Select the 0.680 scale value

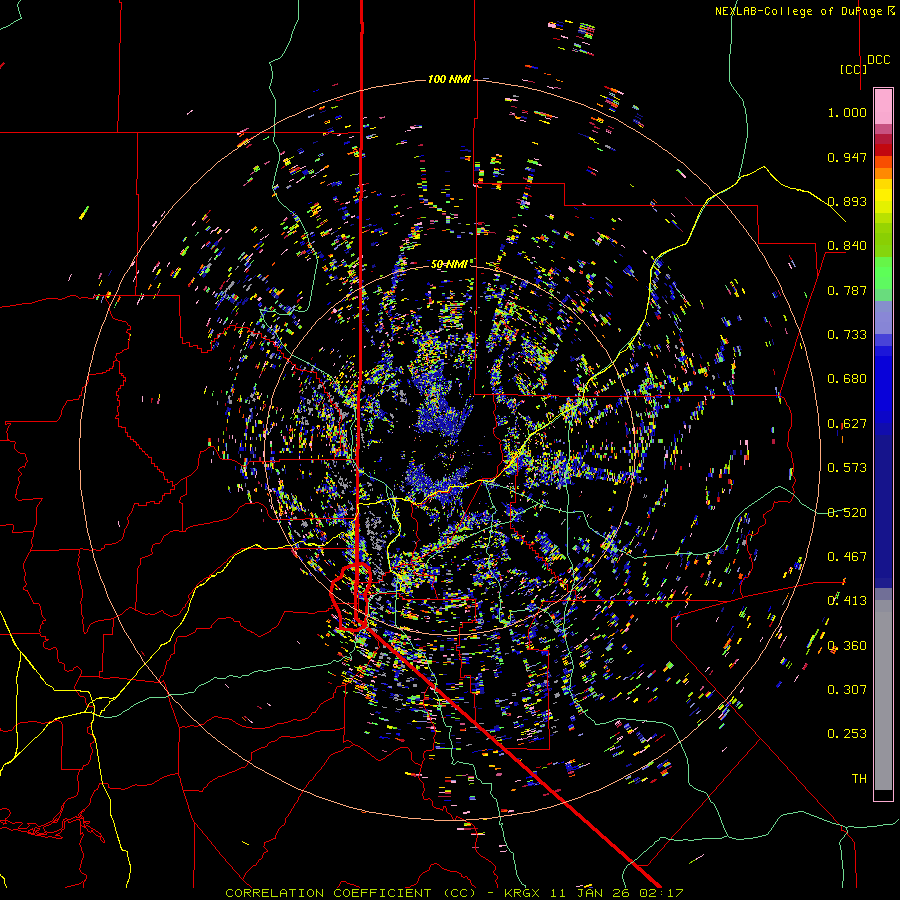[847, 379]
